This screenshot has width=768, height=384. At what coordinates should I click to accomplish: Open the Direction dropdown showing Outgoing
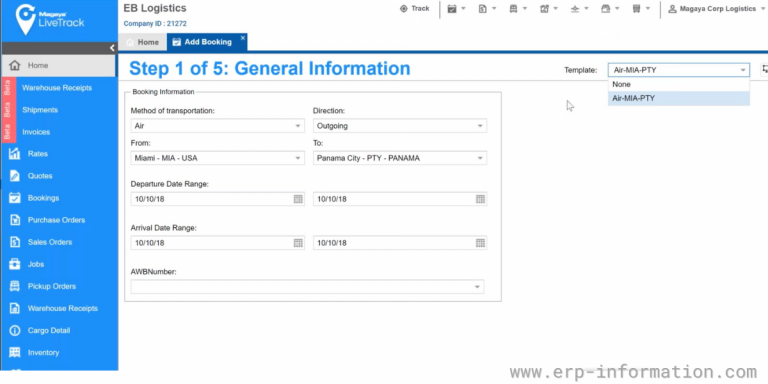pyautogui.click(x=400, y=126)
